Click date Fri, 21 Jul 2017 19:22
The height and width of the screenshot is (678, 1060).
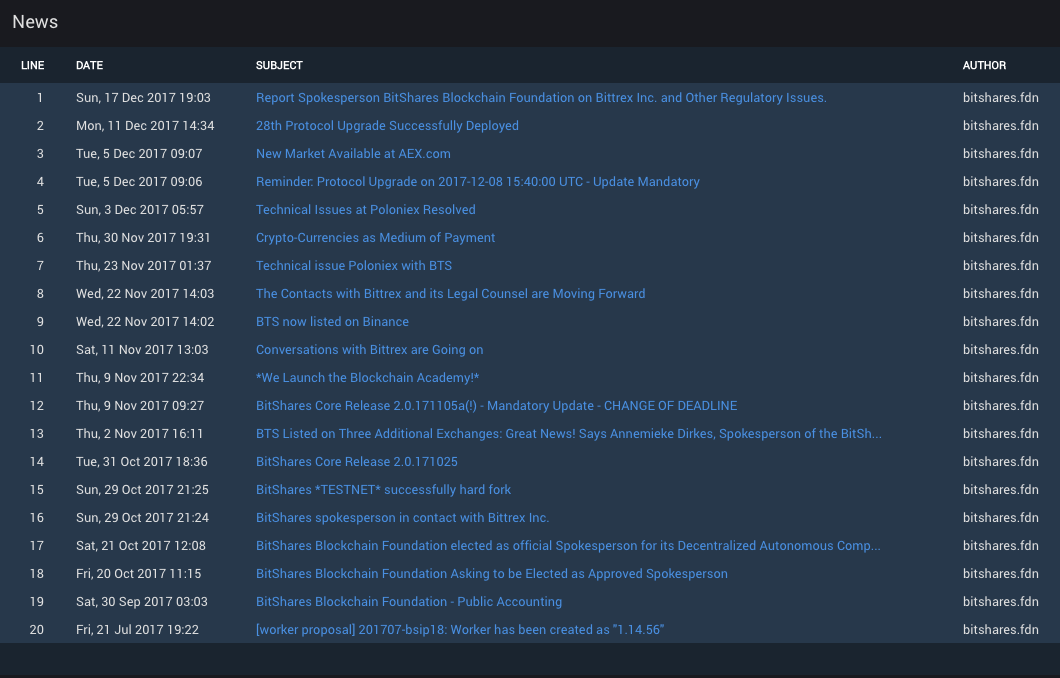point(137,630)
